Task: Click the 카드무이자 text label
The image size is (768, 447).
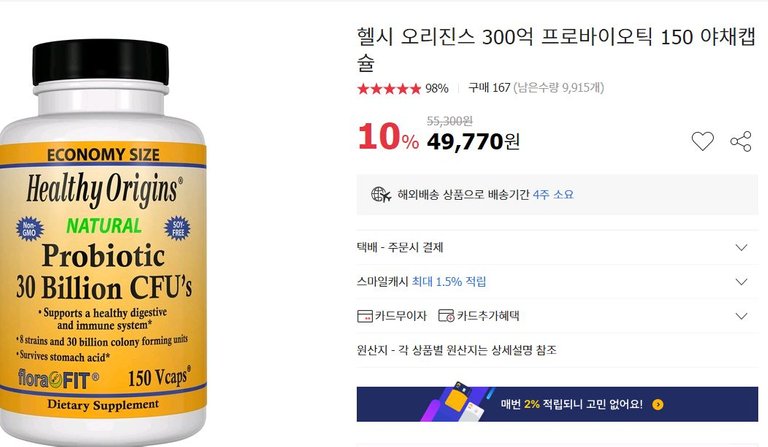Action: click(401, 316)
